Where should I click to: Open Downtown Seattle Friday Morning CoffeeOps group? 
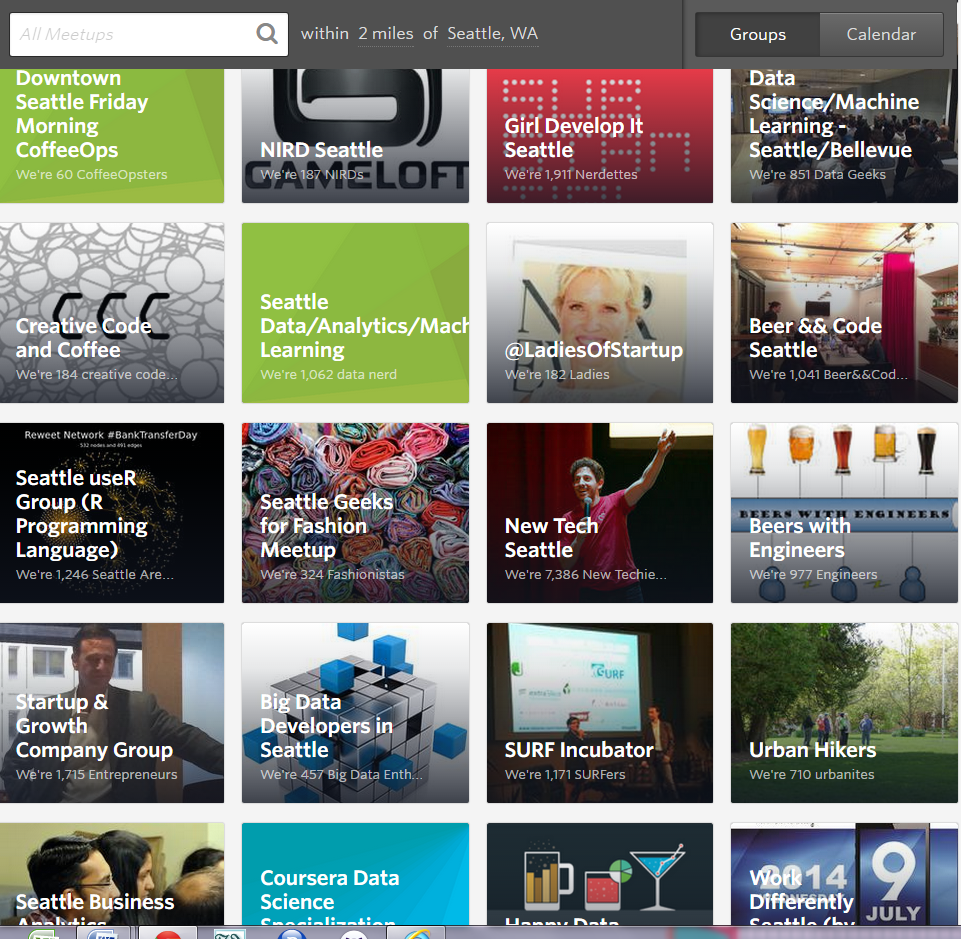point(112,135)
